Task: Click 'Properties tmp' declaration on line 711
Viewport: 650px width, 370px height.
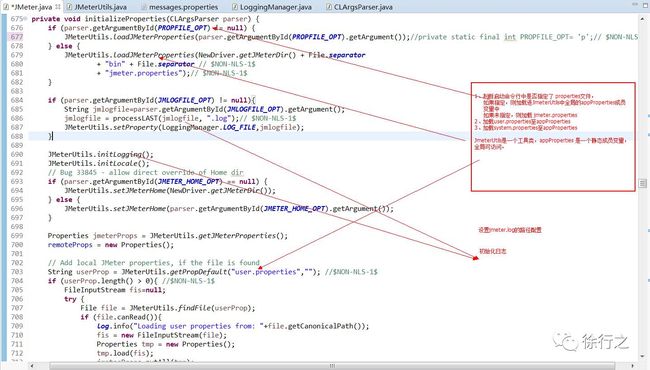Action: point(125,344)
